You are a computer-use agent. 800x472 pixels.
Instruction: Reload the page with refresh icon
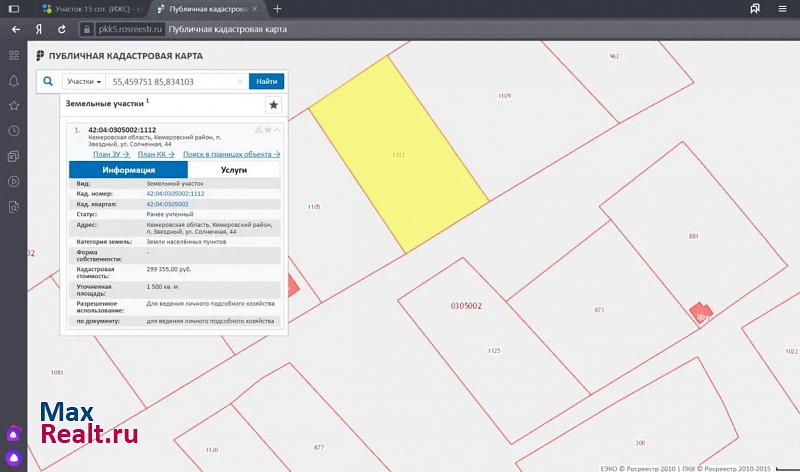pos(62,29)
